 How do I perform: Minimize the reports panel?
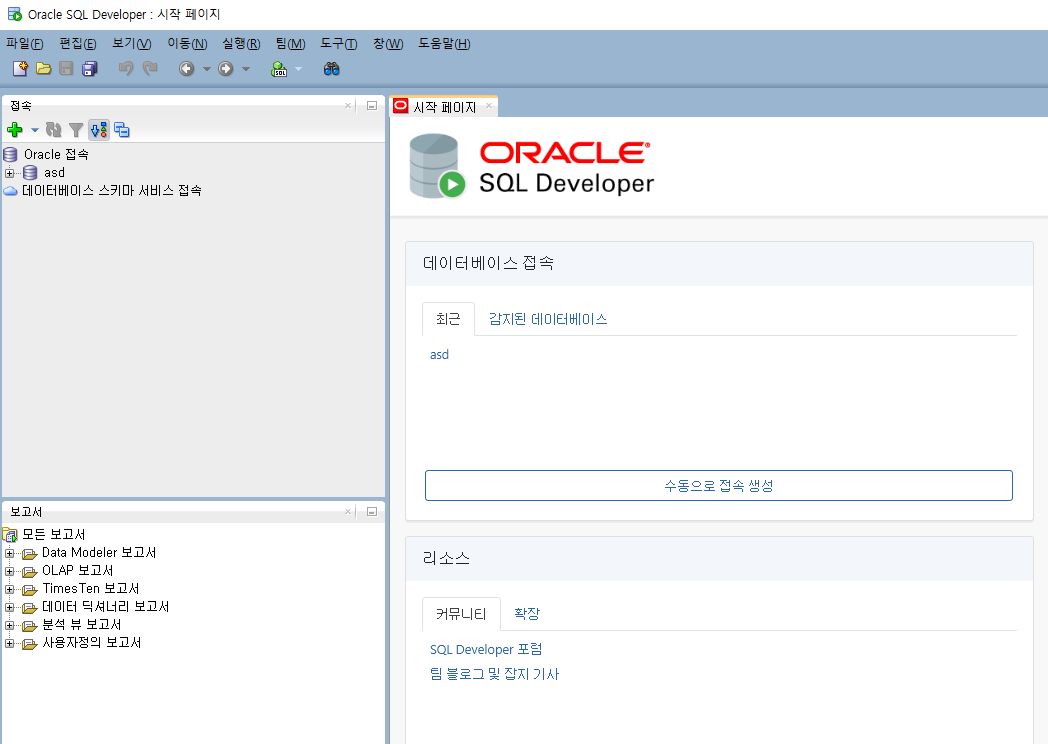click(372, 511)
